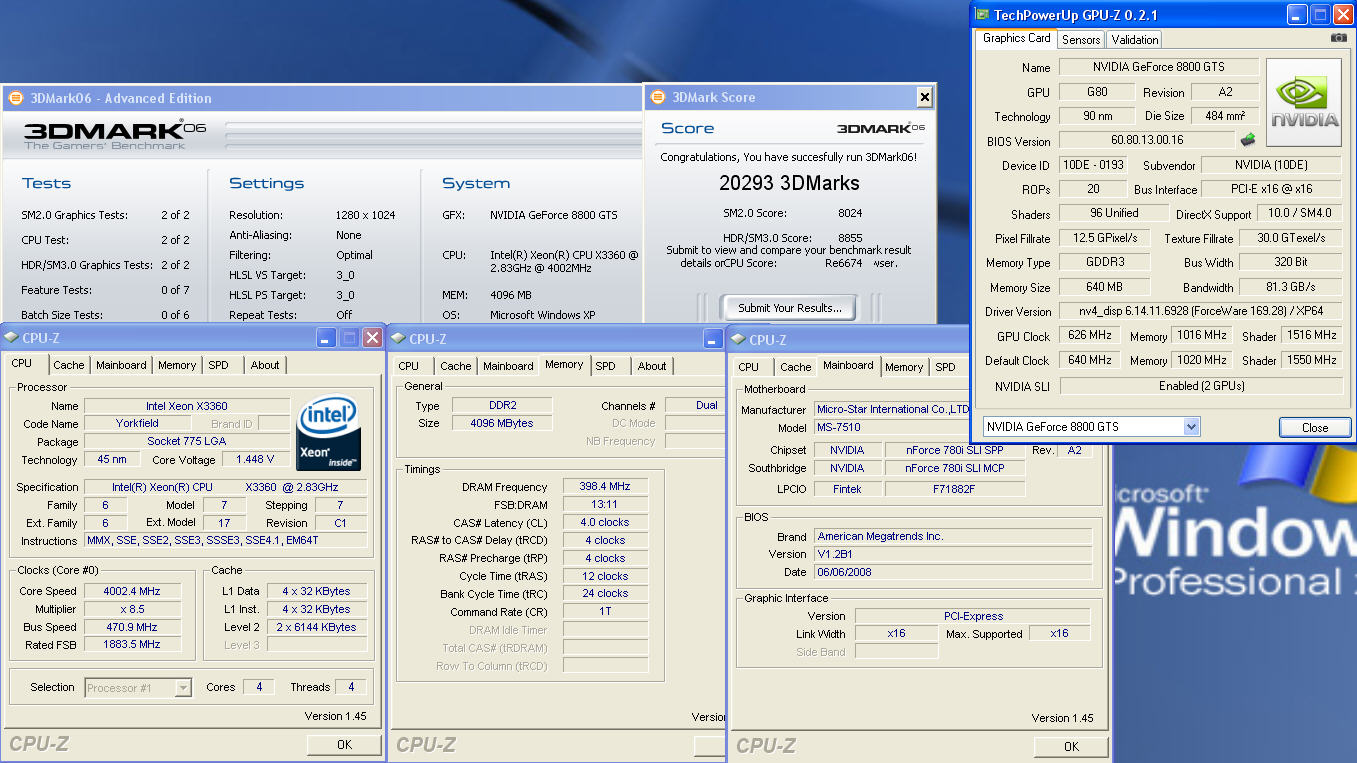This screenshot has width=1357, height=763.
Task: Select Graphics Card tab in GPU-Z
Action: point(1016,38)
